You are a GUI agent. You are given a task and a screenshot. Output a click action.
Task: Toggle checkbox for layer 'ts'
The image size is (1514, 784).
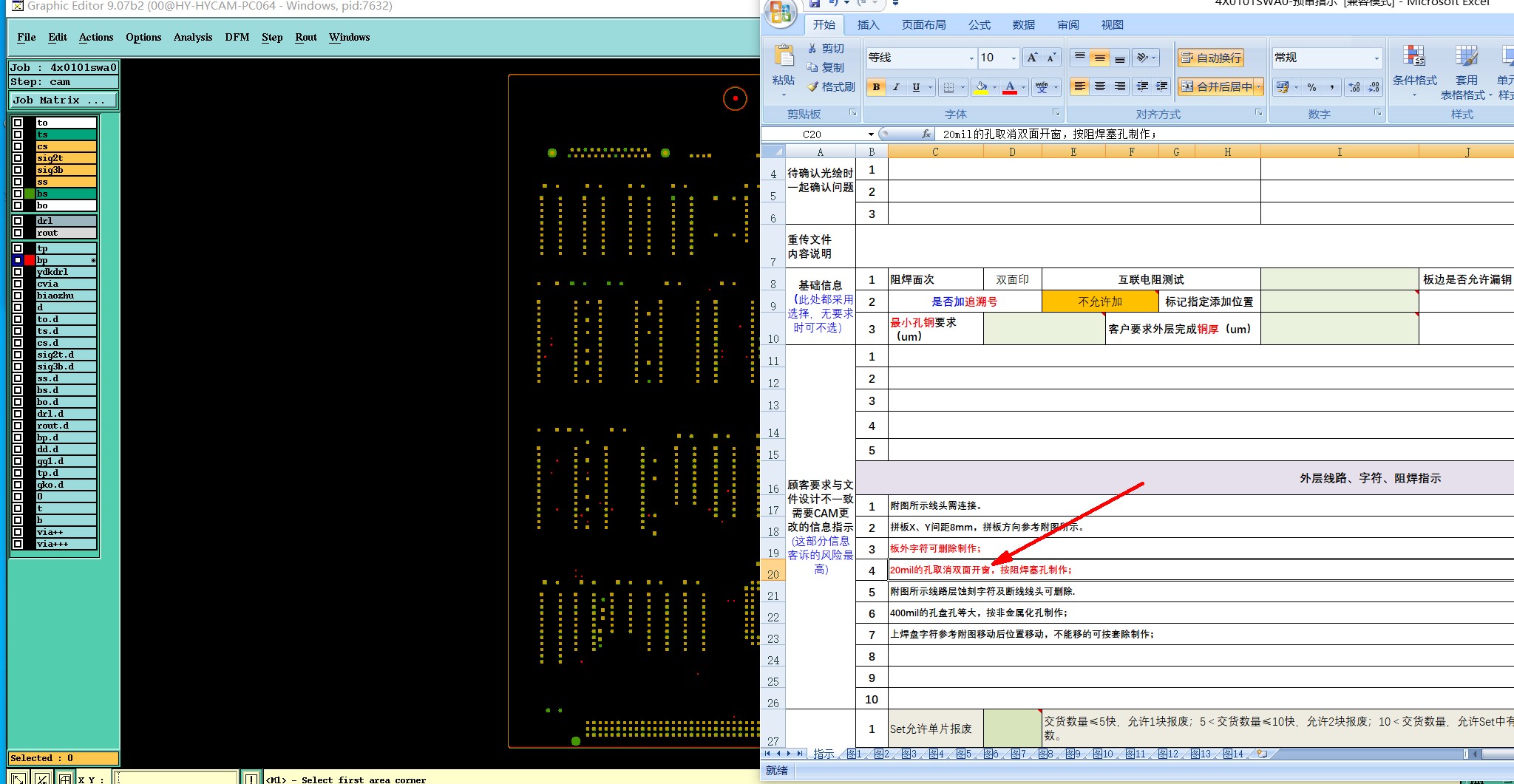(x=18, y=134)
